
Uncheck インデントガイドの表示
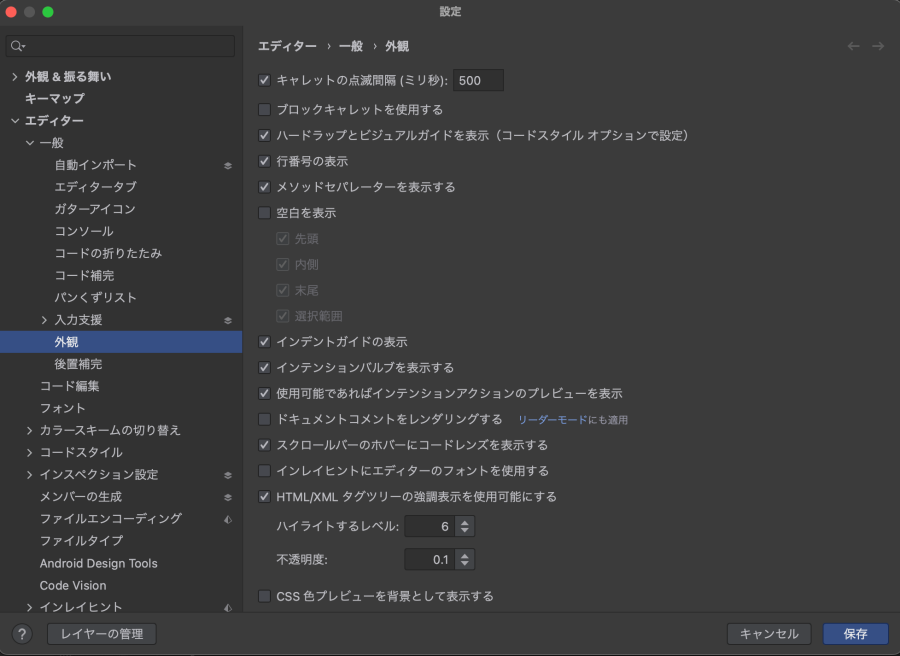(x=265, y=341)
